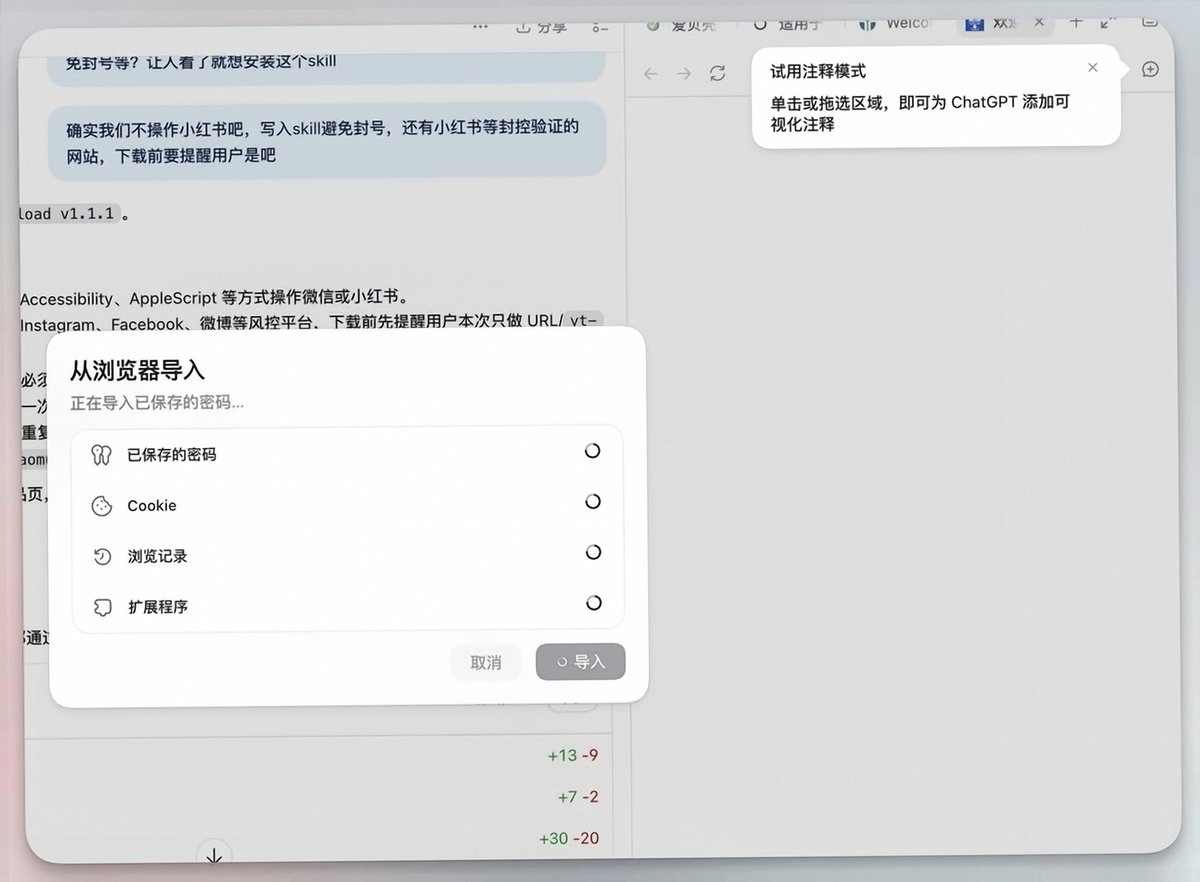Viewport: 1200px width, 882px height.
Task: Reload the page with the refresh icon
Action: [x=717, y=73]
